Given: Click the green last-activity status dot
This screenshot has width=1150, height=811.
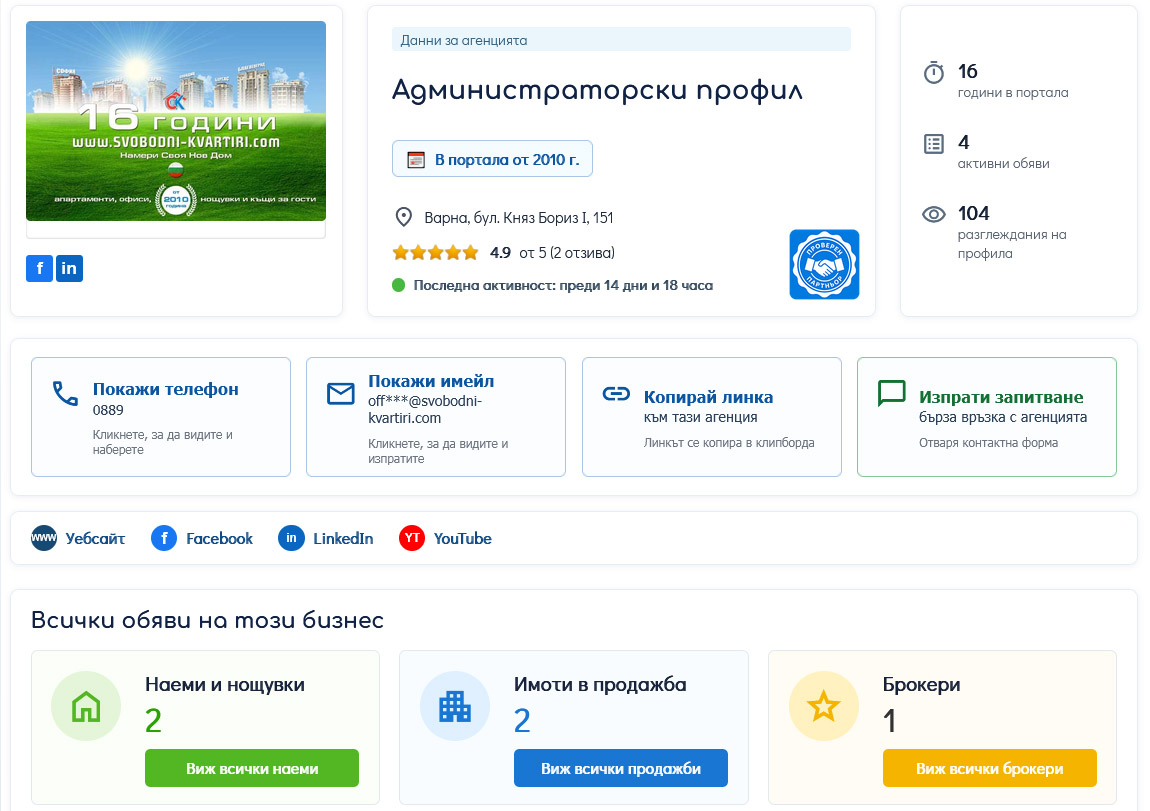Looking at the screenshot, I should [398, 285].
